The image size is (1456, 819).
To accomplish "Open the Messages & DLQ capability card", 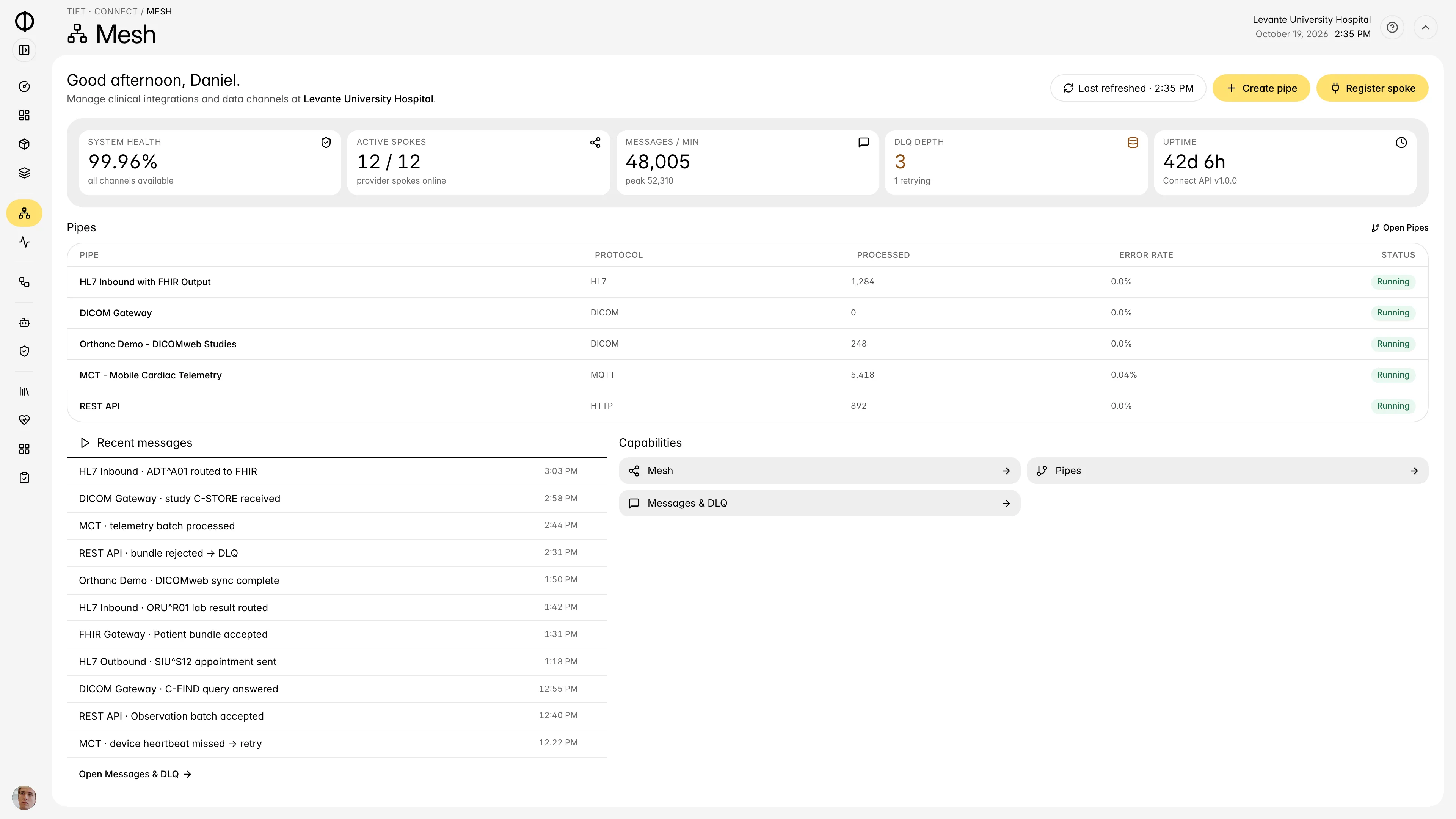I will tap(819, 503).
